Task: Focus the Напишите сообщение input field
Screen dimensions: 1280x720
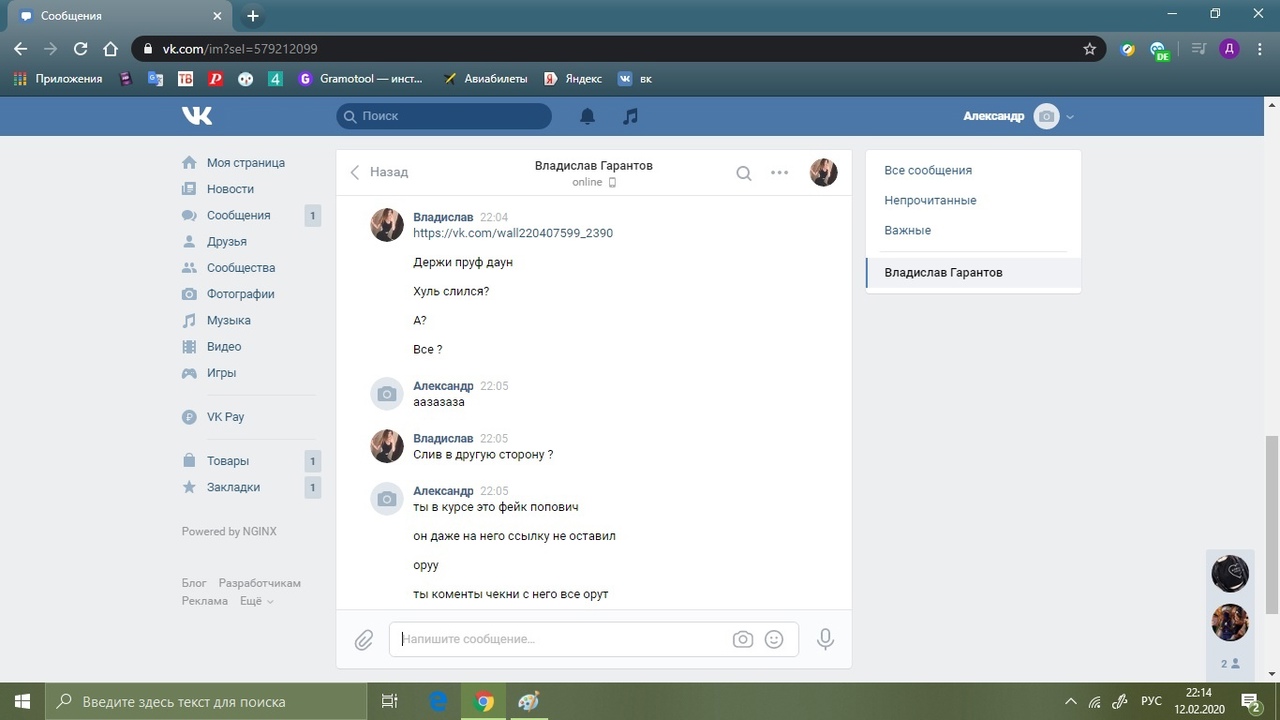Action: click(560, 639)
